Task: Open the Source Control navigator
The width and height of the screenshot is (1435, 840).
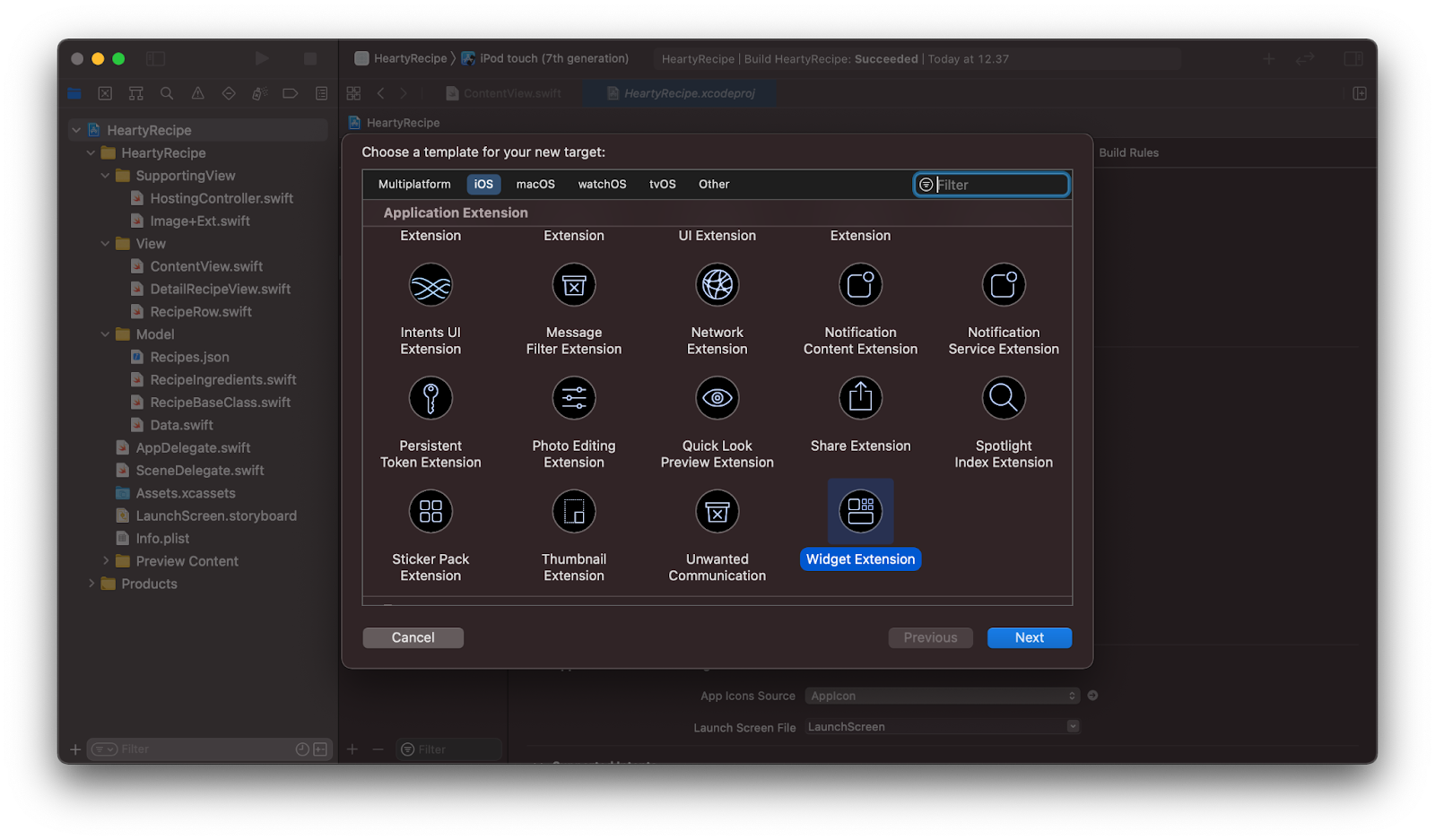Action: pos(105,93)
